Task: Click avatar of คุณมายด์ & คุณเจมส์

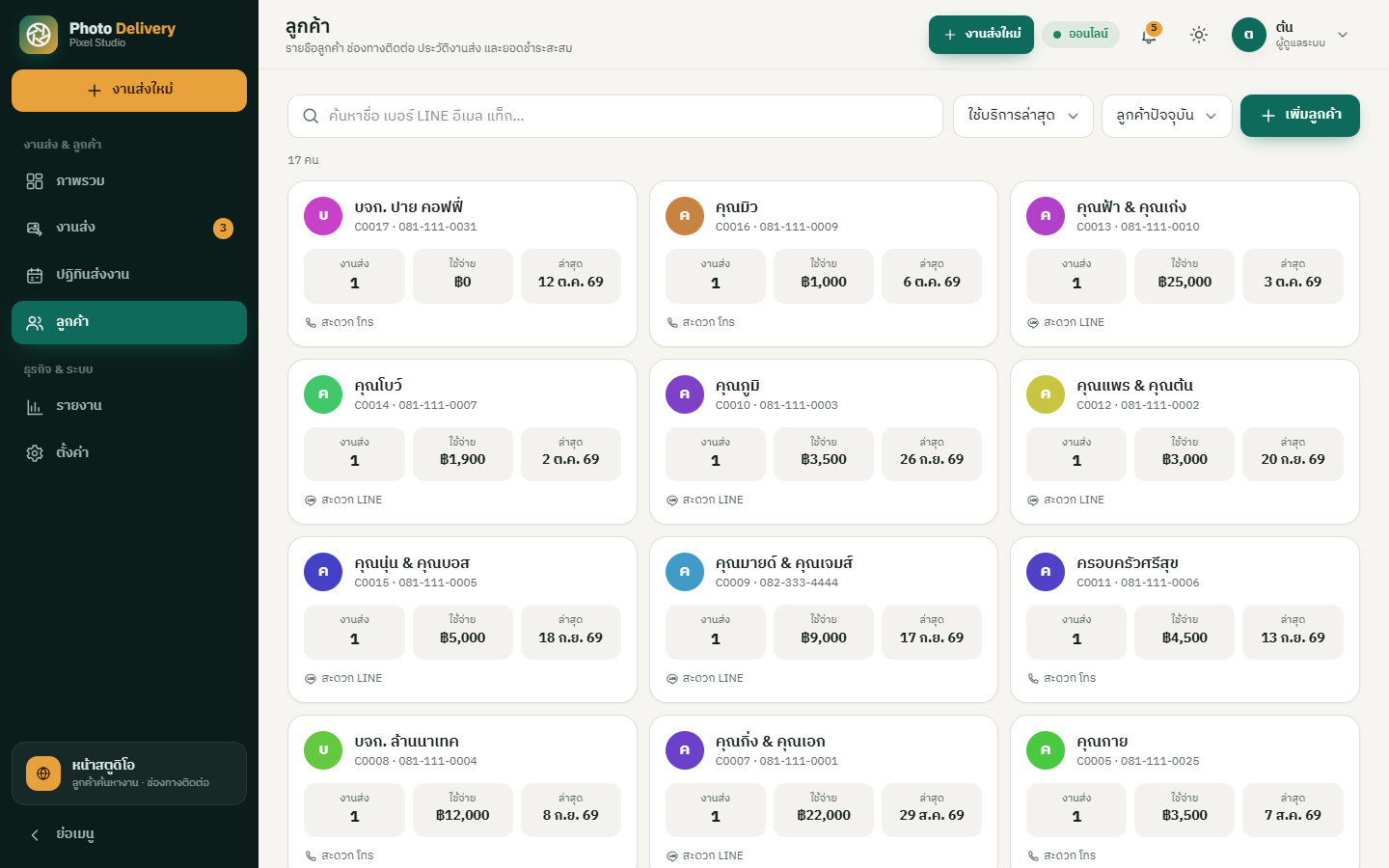Action: pyautogui.click(x=685, y=572)
